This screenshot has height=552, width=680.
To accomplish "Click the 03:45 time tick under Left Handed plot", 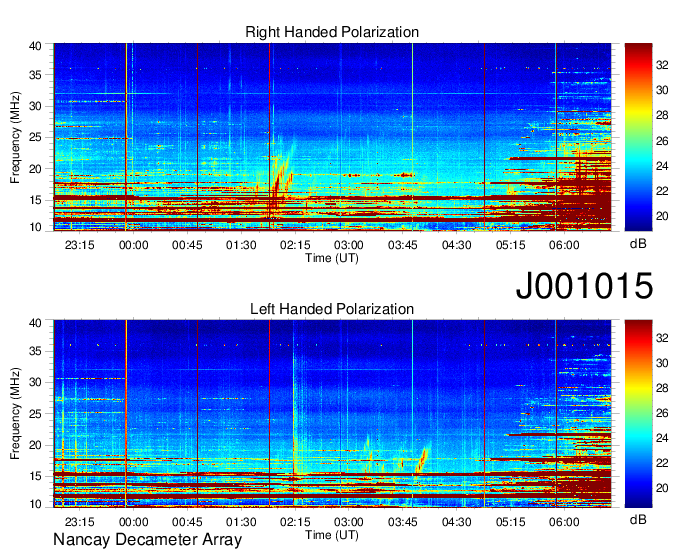I will point(403,522).
